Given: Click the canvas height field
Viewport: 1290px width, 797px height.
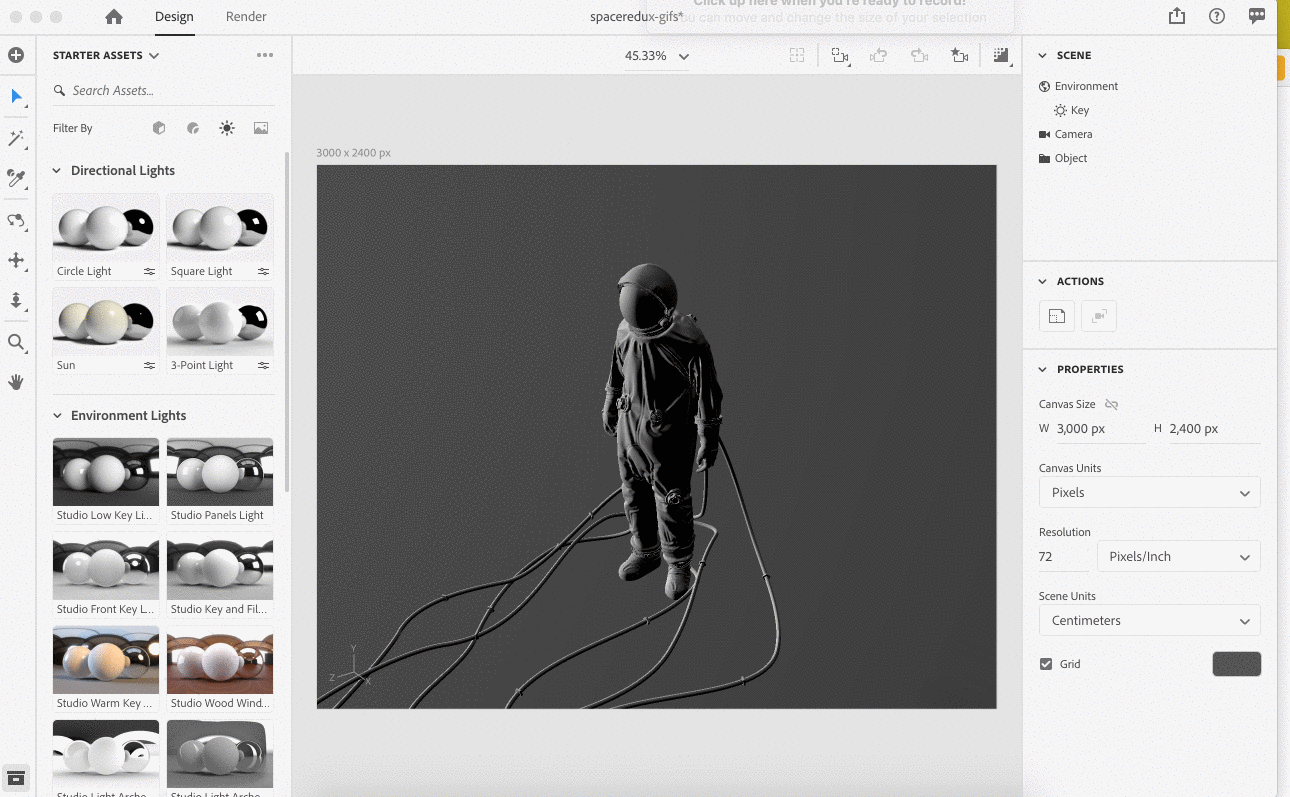Looking at the screenshot, I should (1214, 429).
